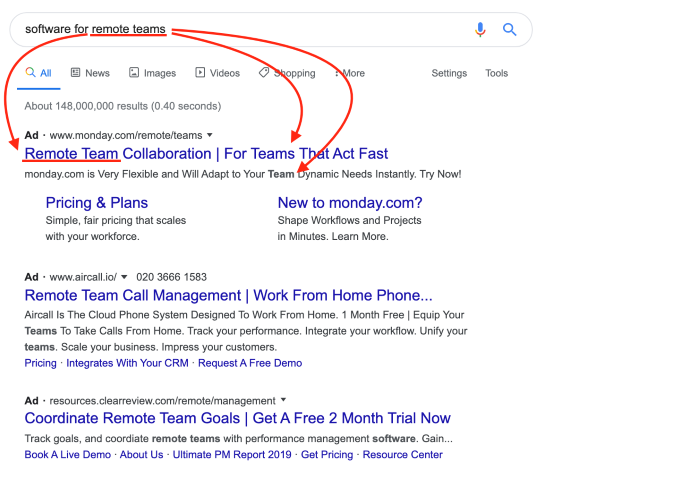Click the All tab search icon
This screenshot has height=480, width=700.
[30, 72]
